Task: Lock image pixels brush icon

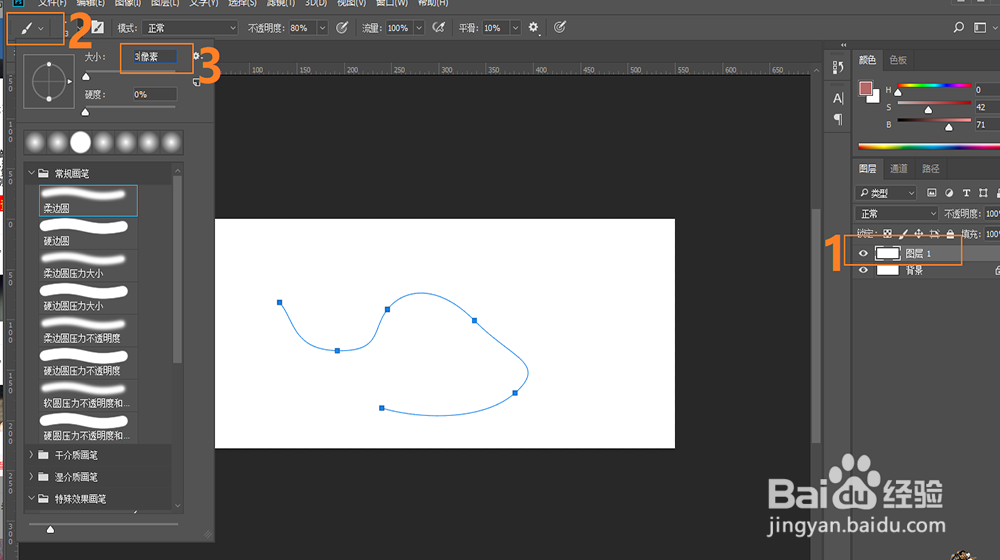Action: (x=903, y=233)
